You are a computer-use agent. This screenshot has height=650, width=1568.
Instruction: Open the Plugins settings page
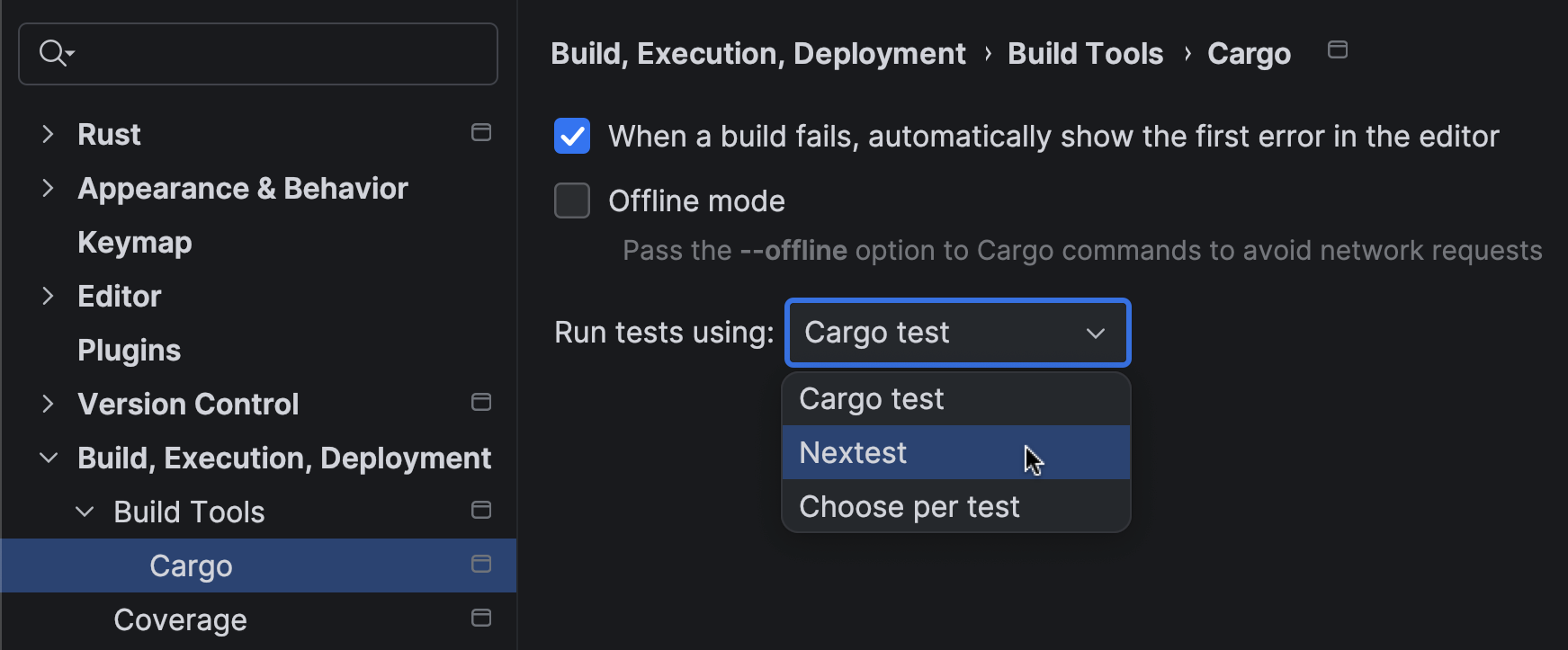[x=130, y=351]
